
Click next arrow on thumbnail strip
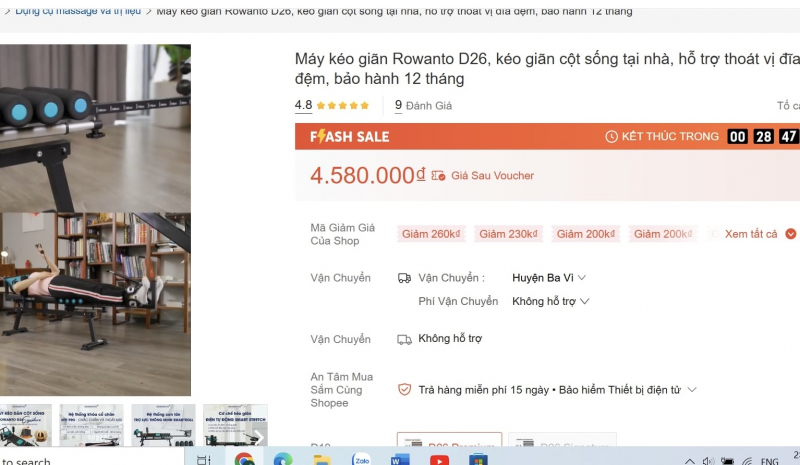click(x=258, y=436)
